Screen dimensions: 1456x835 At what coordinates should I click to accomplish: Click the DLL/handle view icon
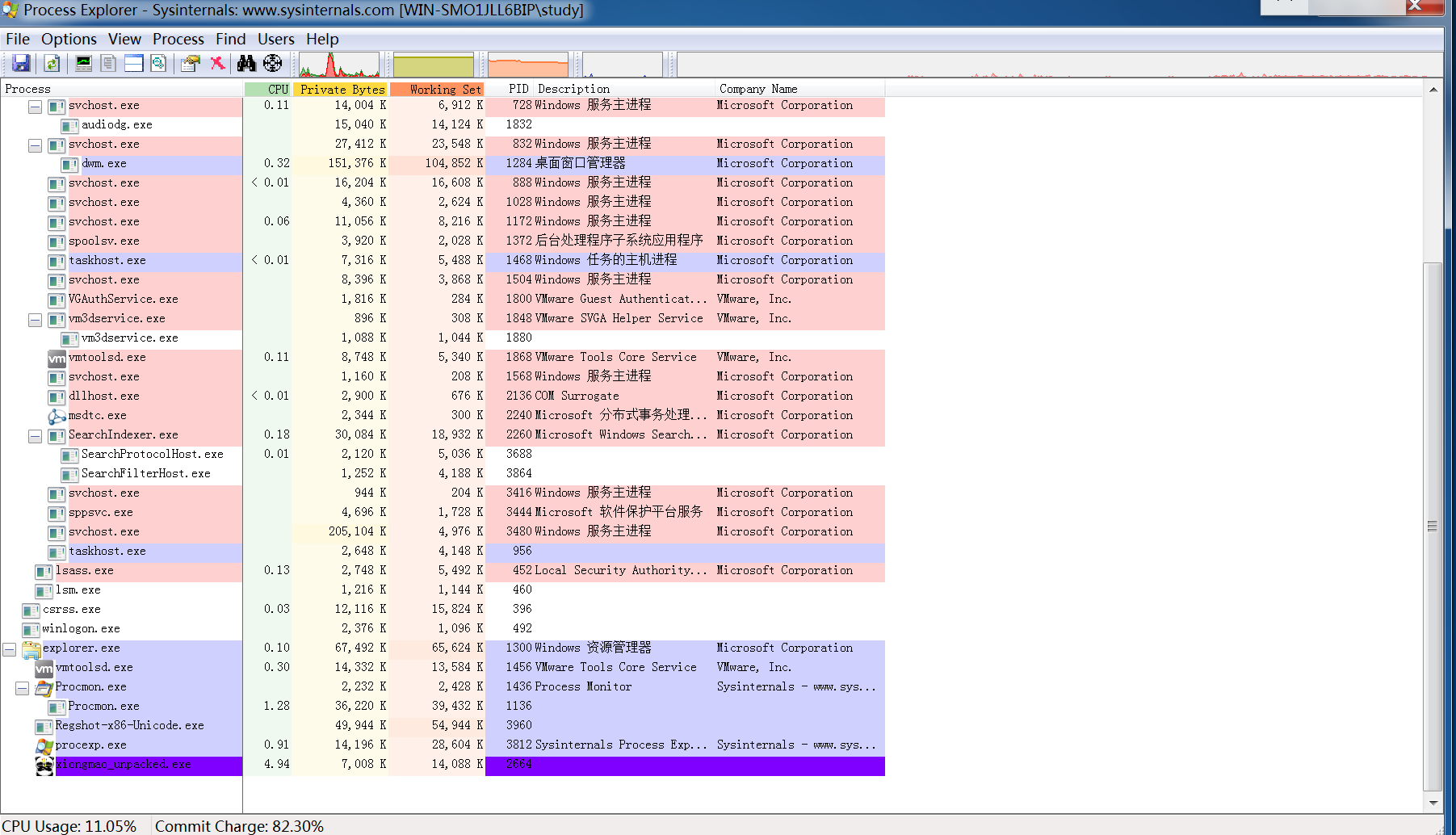[x=158, y=63]
